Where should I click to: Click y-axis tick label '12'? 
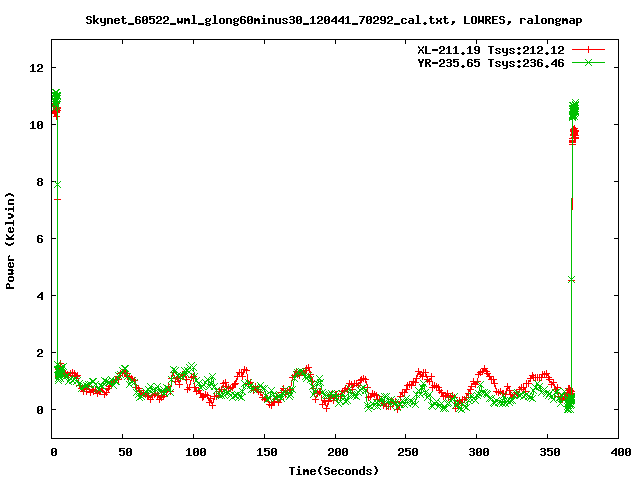36,68
